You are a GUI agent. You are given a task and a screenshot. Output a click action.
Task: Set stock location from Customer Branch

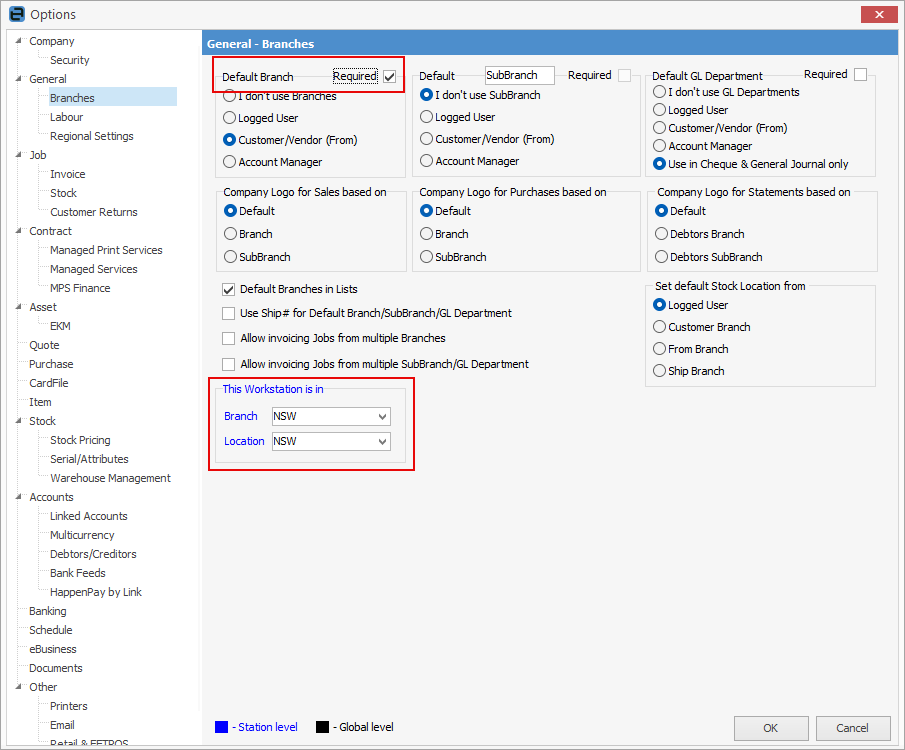(x=659, y=327)
